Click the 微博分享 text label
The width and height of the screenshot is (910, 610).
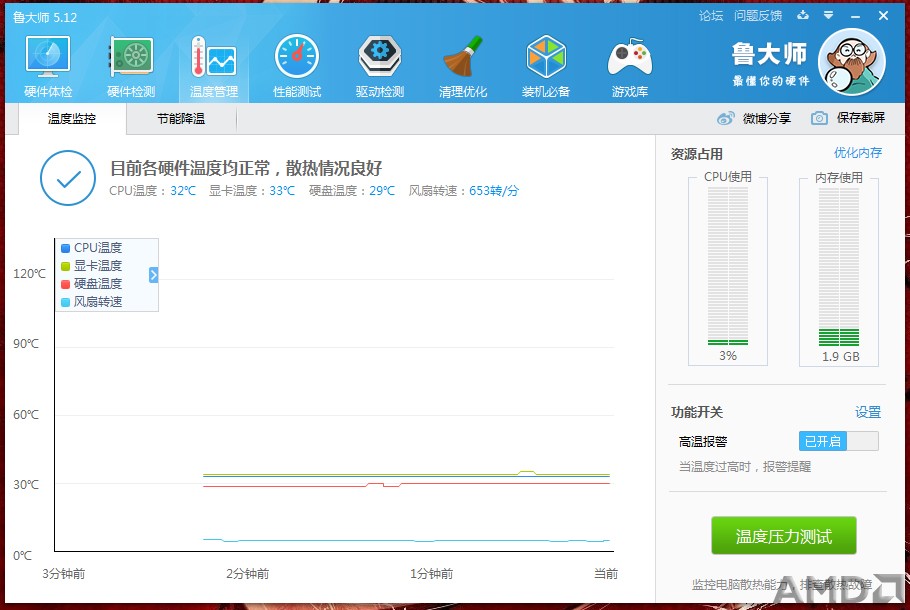point(767,118)
